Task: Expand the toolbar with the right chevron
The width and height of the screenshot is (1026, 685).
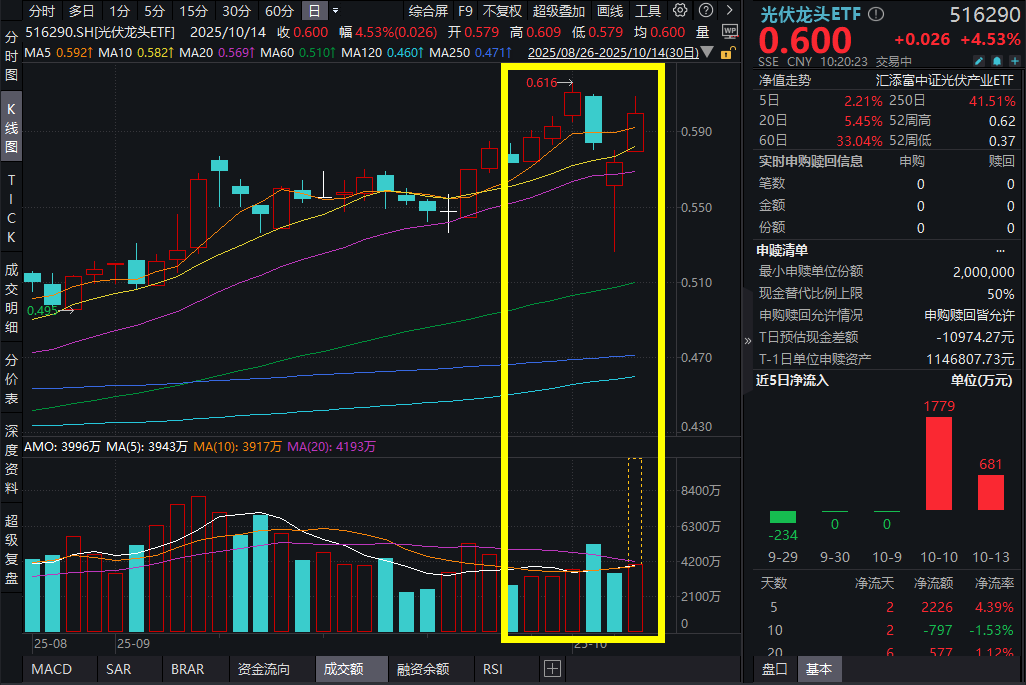Action: tap(730, 11)
